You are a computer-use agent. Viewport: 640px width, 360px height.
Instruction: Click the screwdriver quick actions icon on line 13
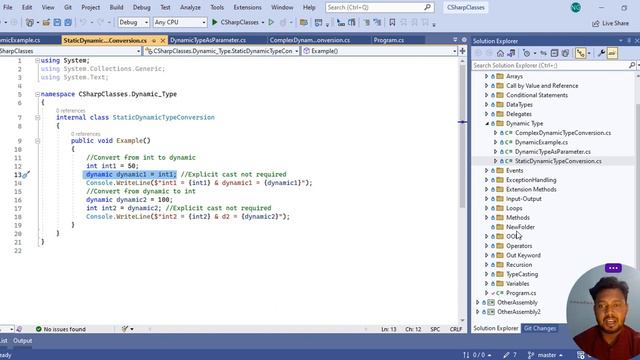point(25,175)
